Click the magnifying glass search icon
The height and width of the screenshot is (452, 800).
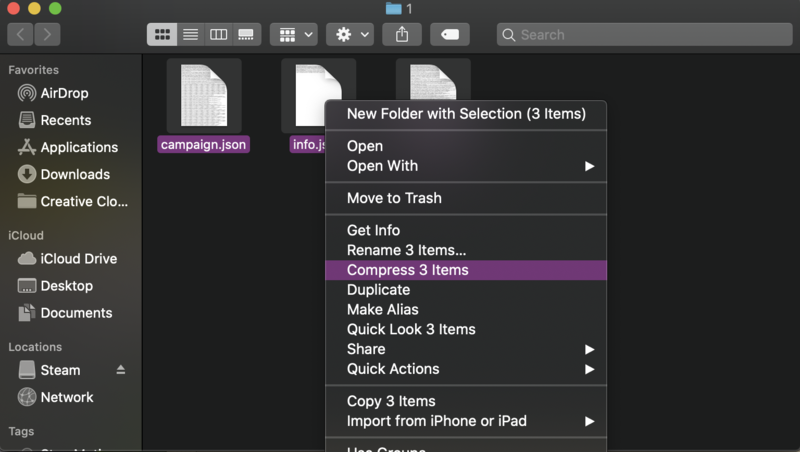click(509, 35)
